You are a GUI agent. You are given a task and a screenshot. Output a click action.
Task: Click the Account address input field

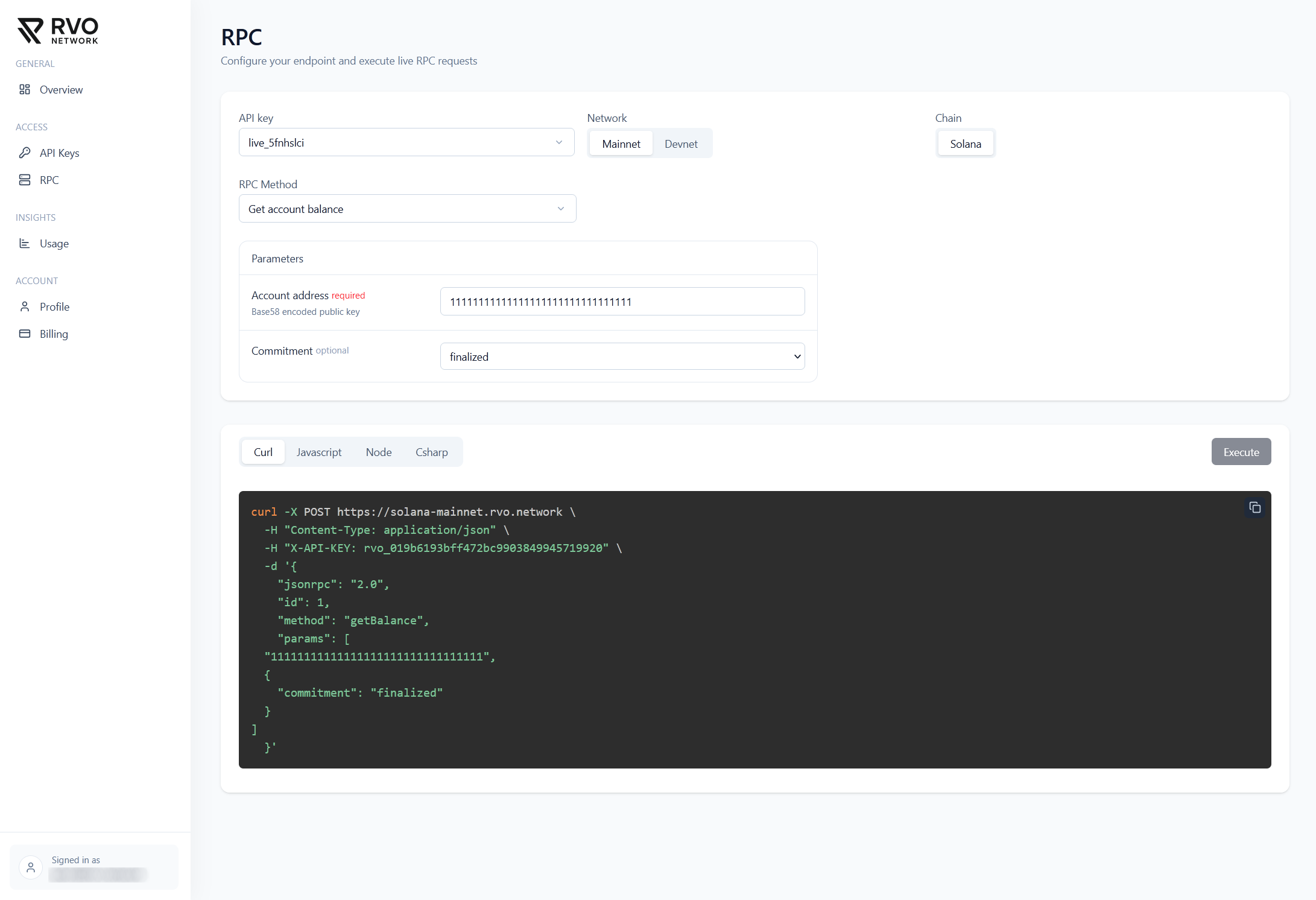(622, 302)
